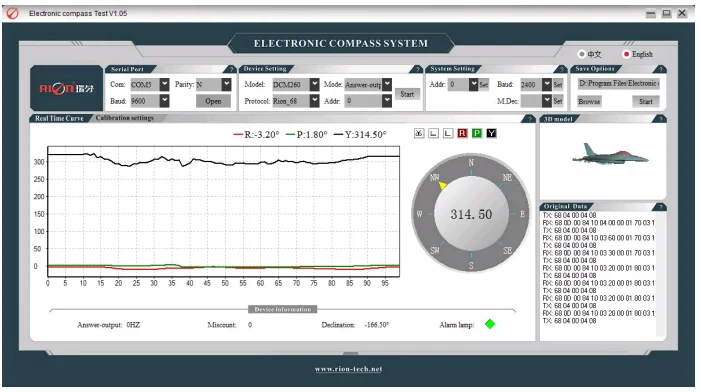The image size is (701, 392).
Task: Open the Protocol Rion_68 dropdown
Action: (x=315, y=101)
